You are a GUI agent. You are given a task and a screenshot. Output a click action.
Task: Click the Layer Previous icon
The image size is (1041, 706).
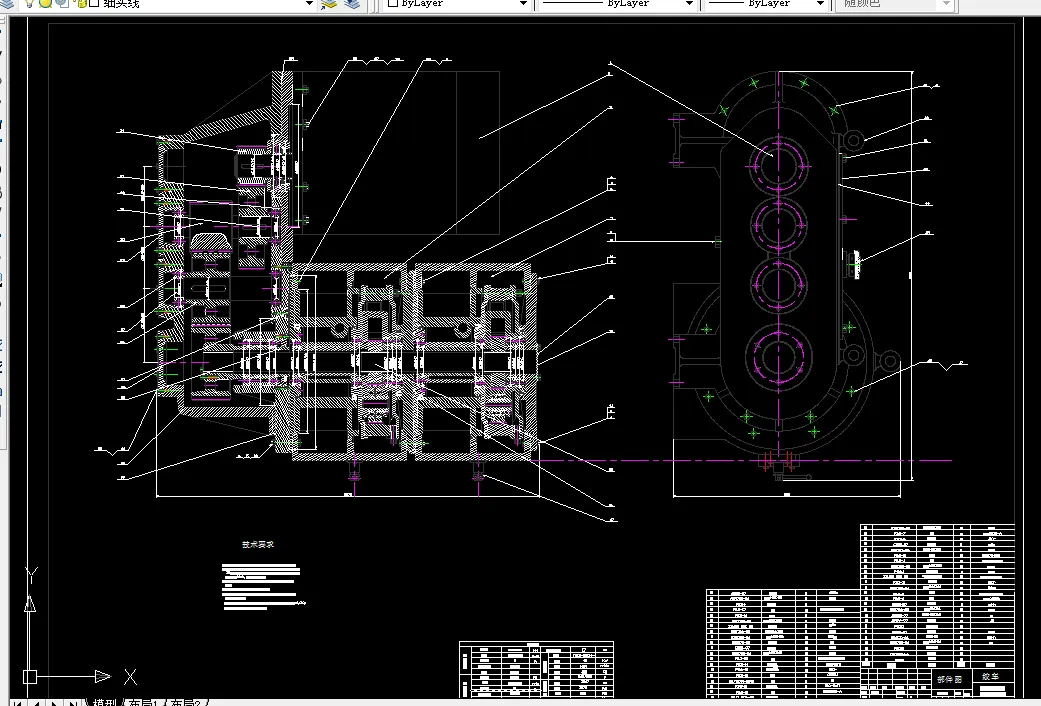point(353,4)
